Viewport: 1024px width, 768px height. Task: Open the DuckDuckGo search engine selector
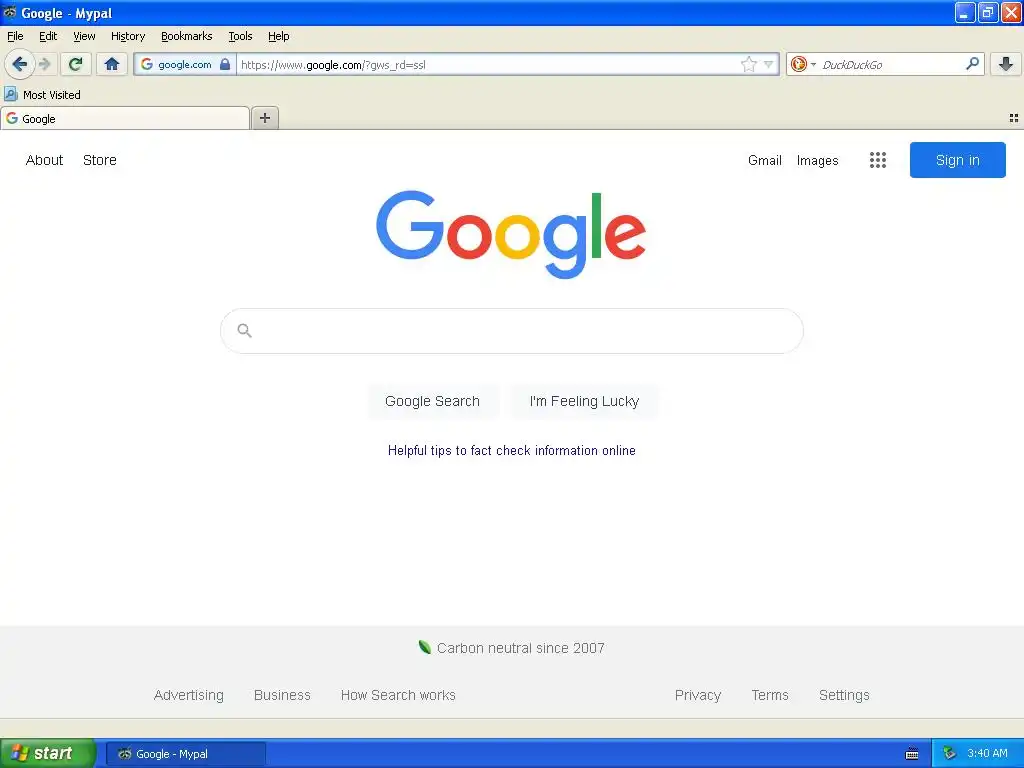pos(803,64)
